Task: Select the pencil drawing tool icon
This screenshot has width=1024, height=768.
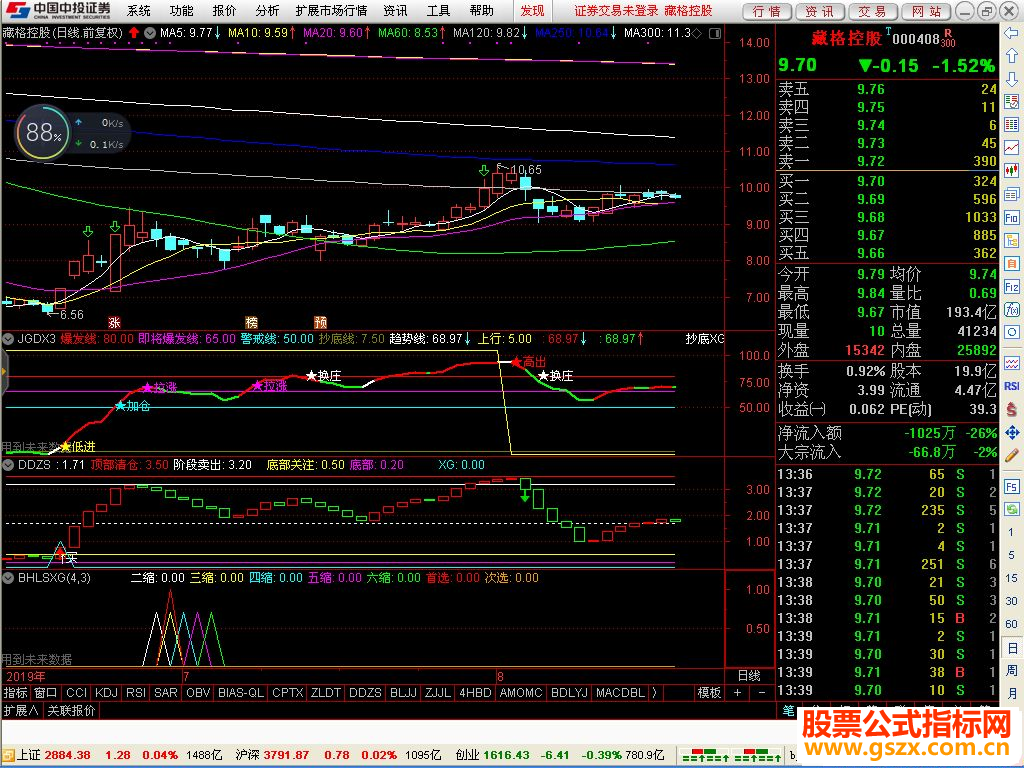Action: tap(1012, 456)
